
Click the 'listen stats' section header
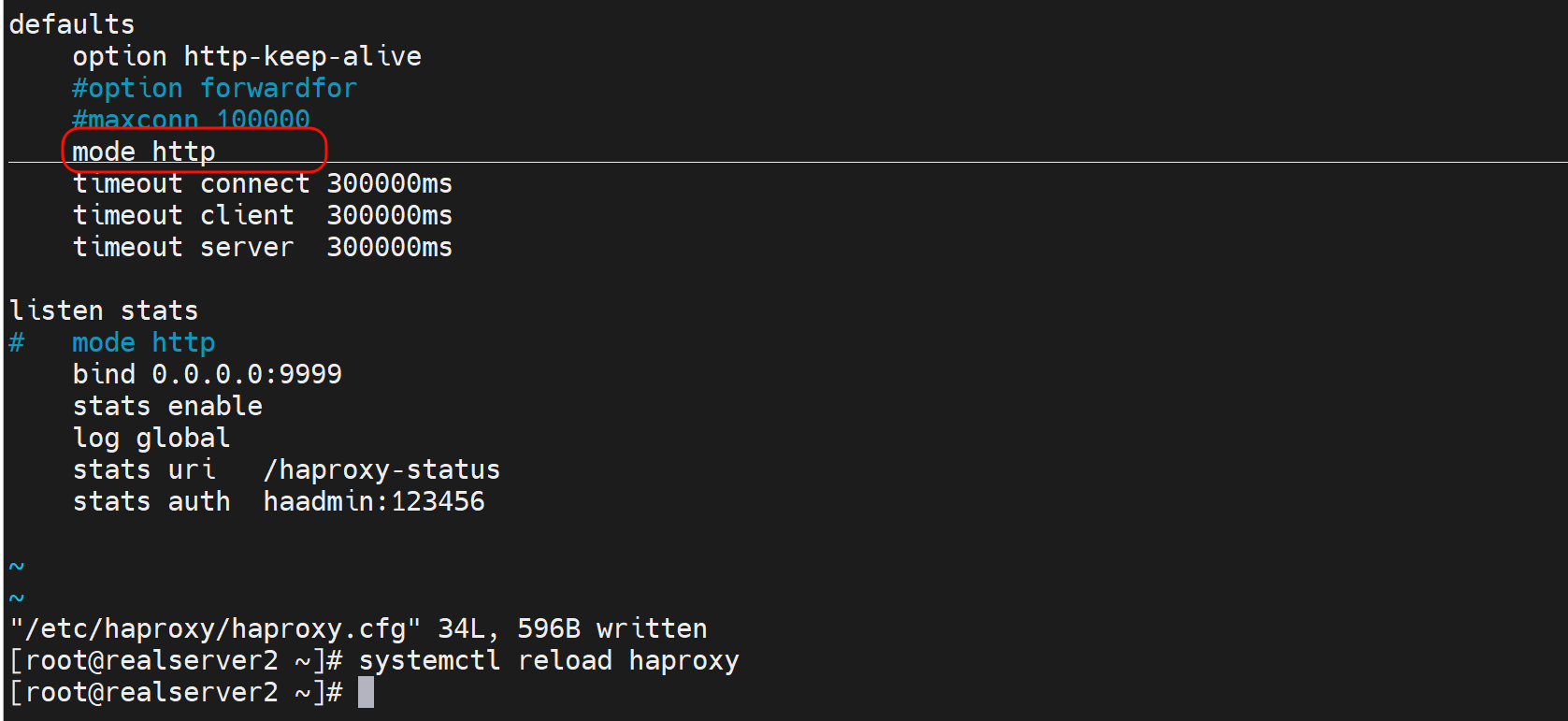point(103,310)
